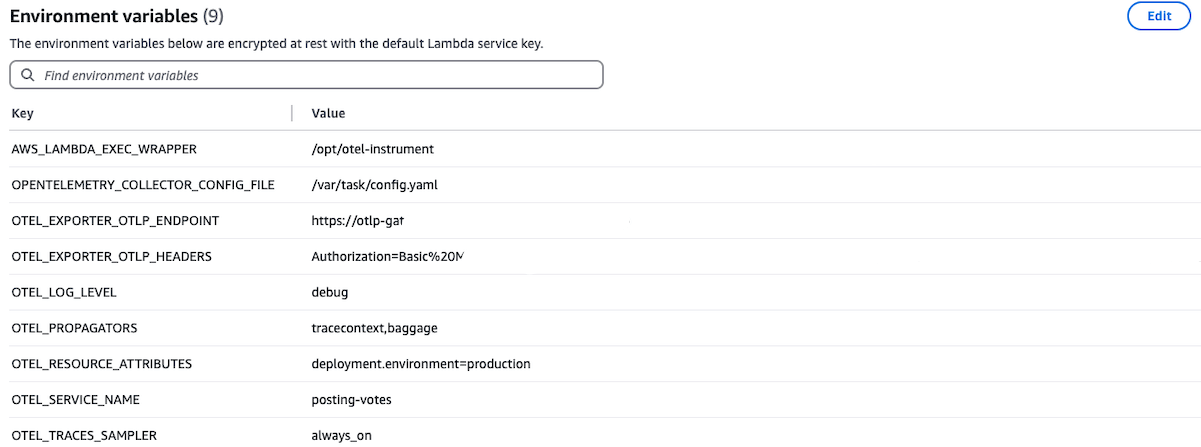Select the AWS_LAMBDA_EXEC_WRAPPER key

pos(104,149)
